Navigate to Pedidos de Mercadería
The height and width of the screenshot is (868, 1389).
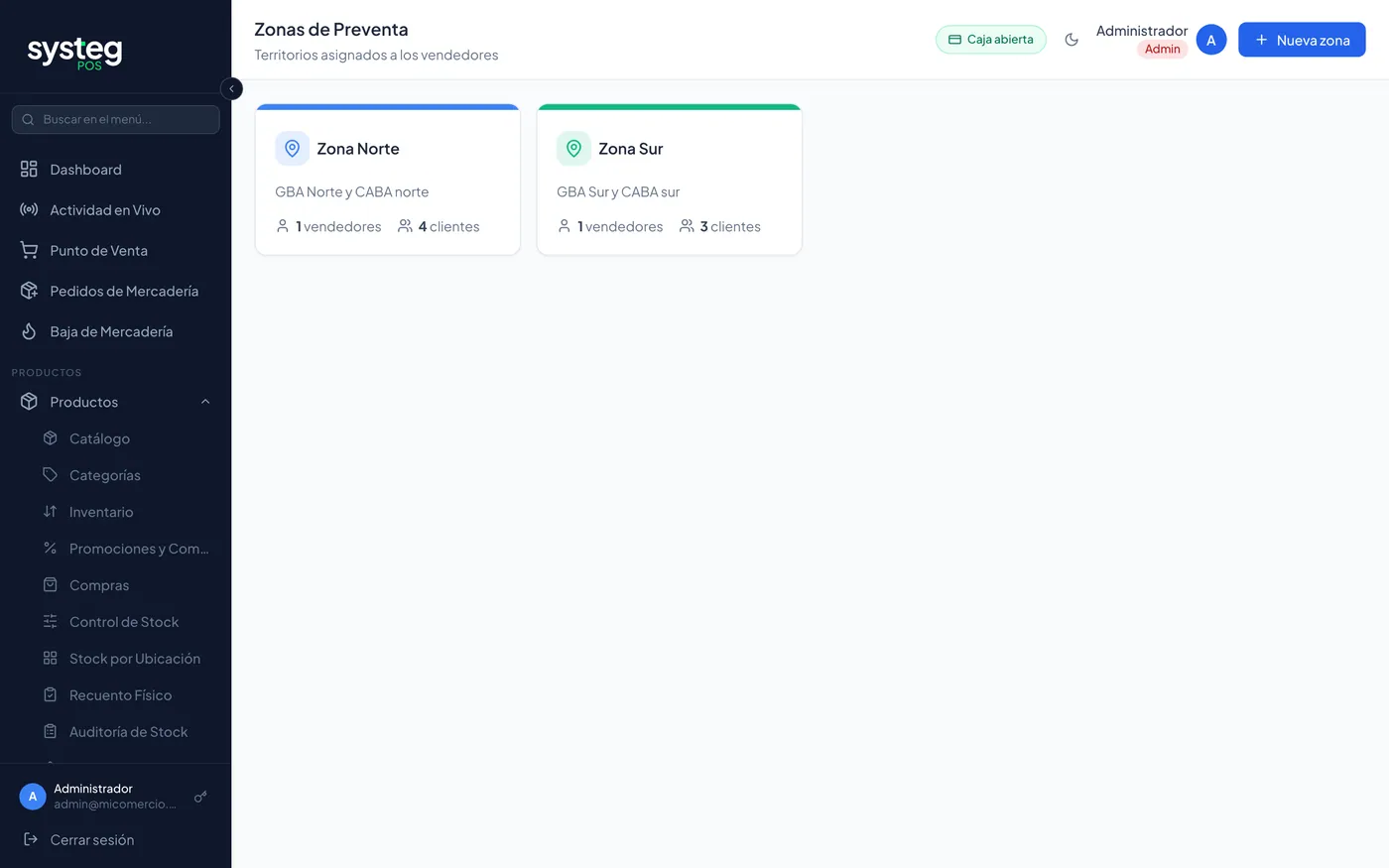[115, 292]
